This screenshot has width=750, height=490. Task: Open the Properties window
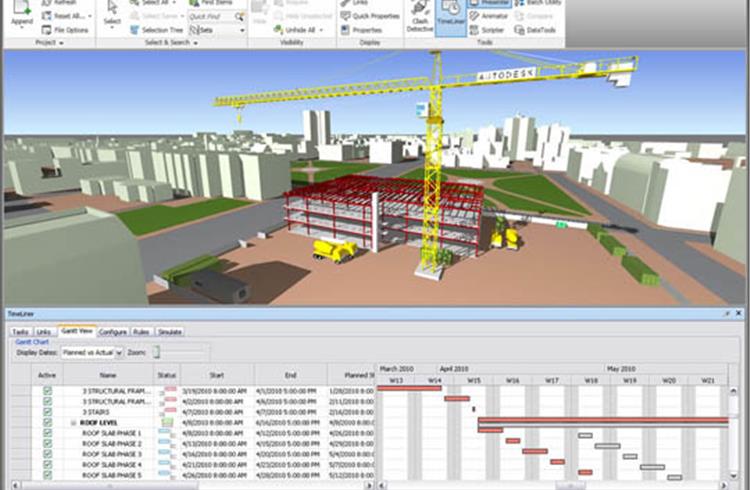361,30
